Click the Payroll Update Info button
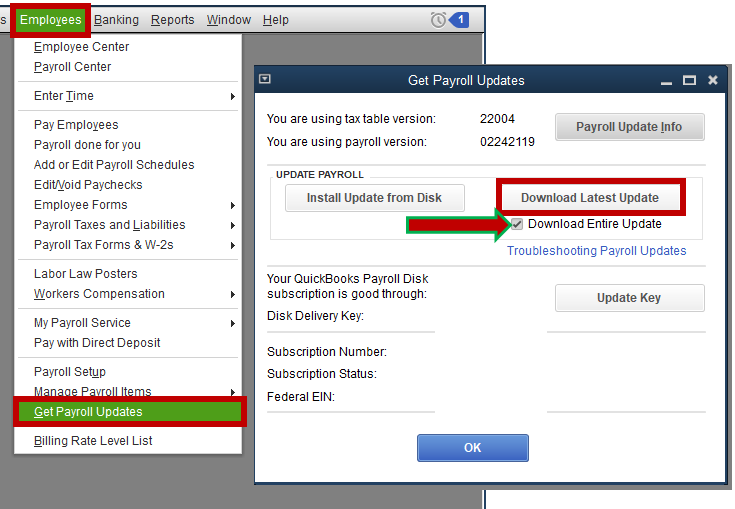 tap(630, 127)
